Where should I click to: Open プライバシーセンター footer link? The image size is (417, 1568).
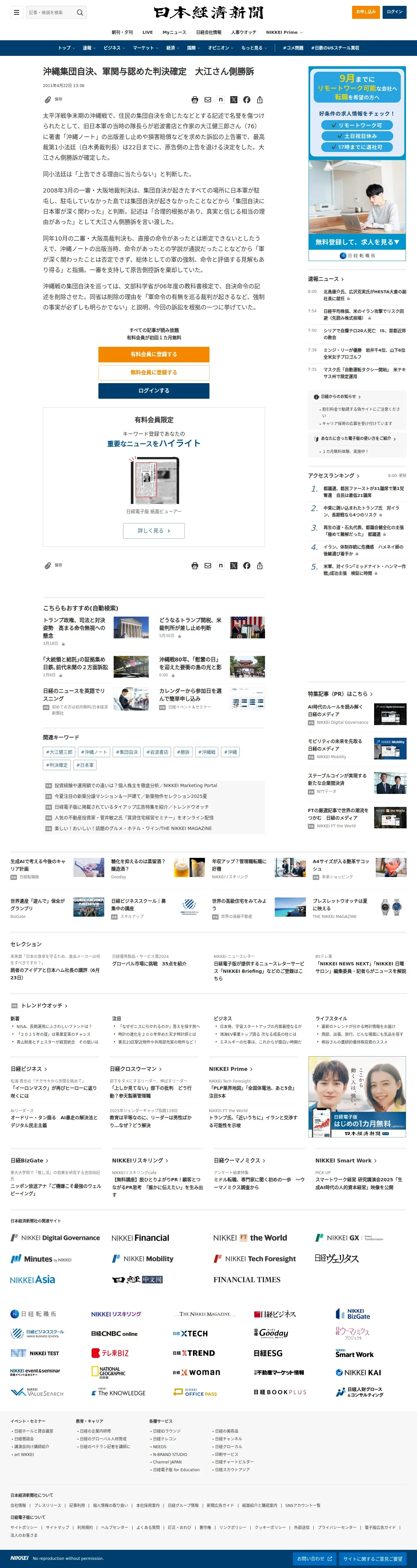pyautogui.click(x=337, y=1527)
